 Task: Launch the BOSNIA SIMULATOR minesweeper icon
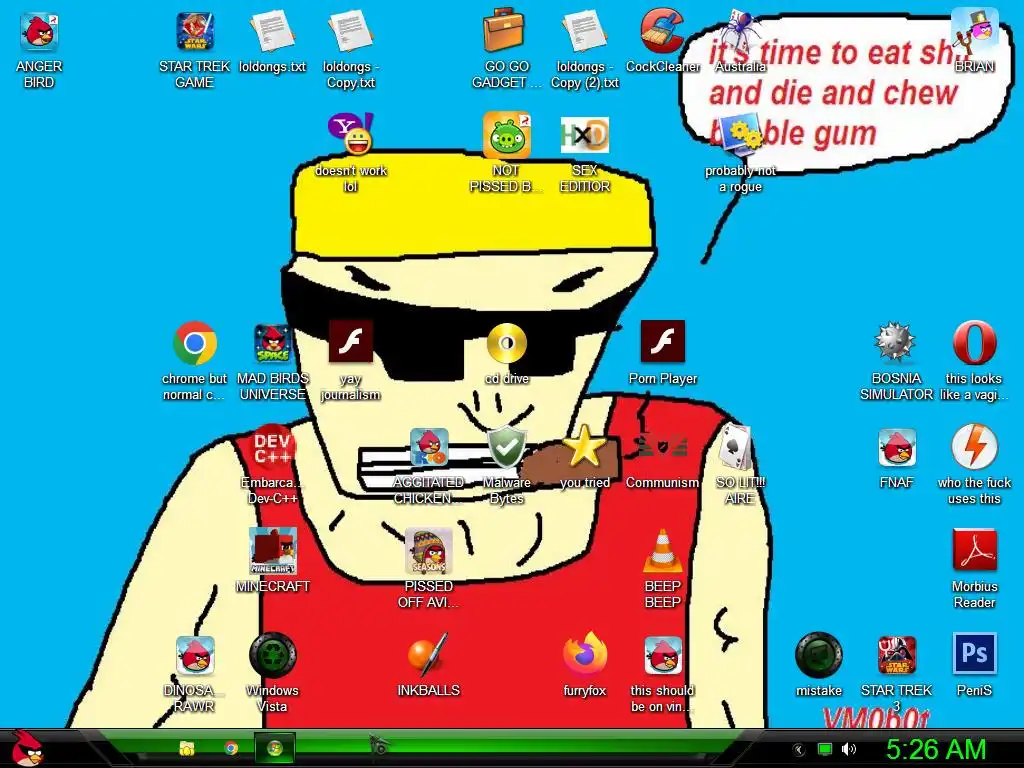[x=895, y=342]
